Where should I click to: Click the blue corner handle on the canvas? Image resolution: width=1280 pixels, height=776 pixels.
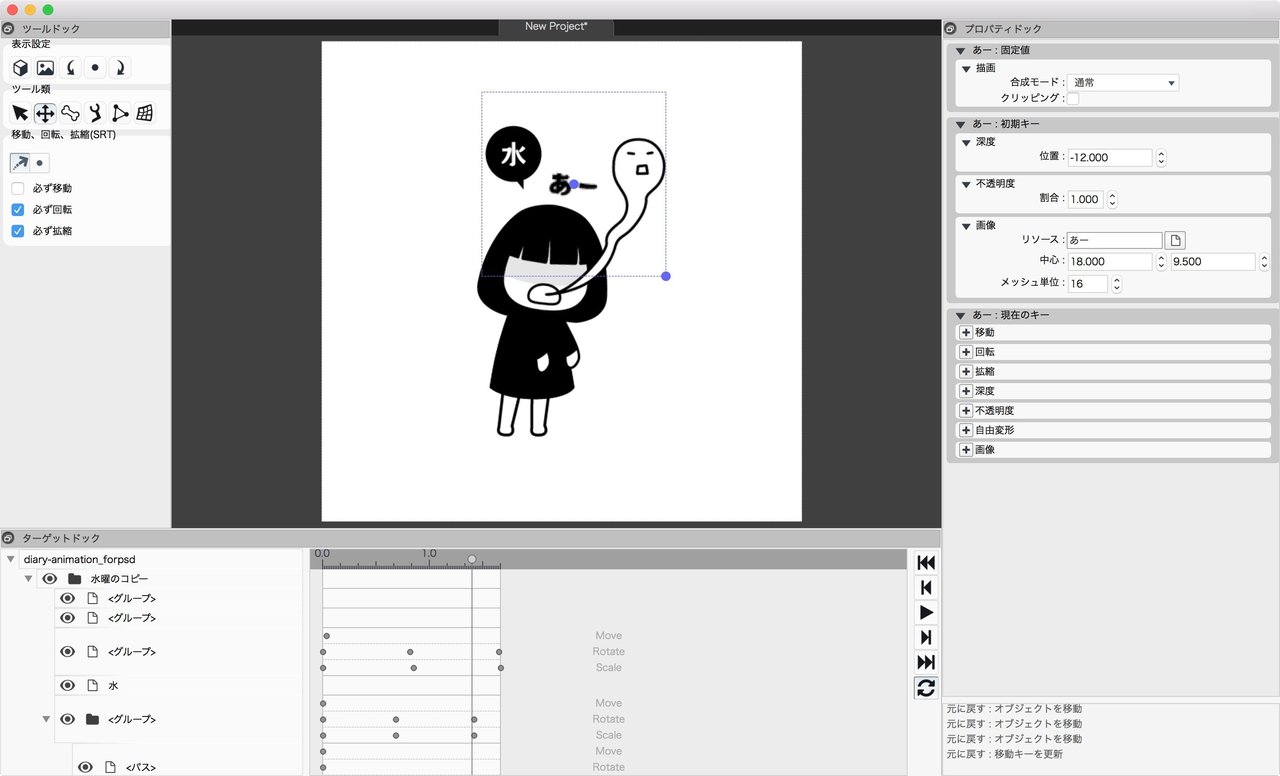(x=666, y=276)
